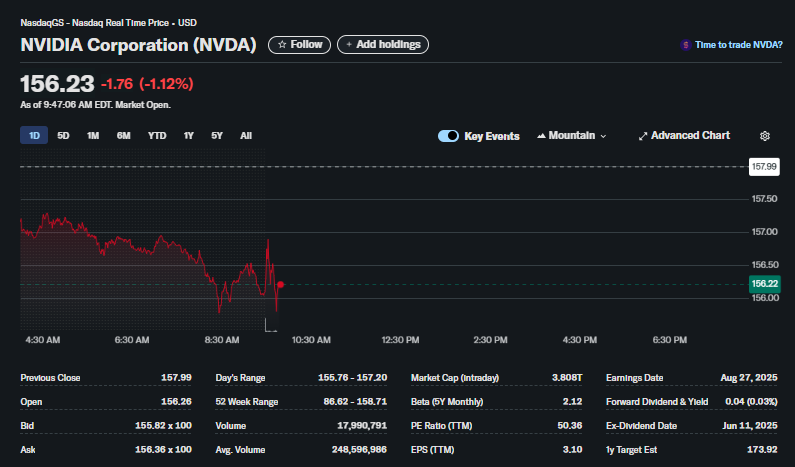
Task: Click the Ask value 156.36 x 100
Action: (x=163, y=450)
